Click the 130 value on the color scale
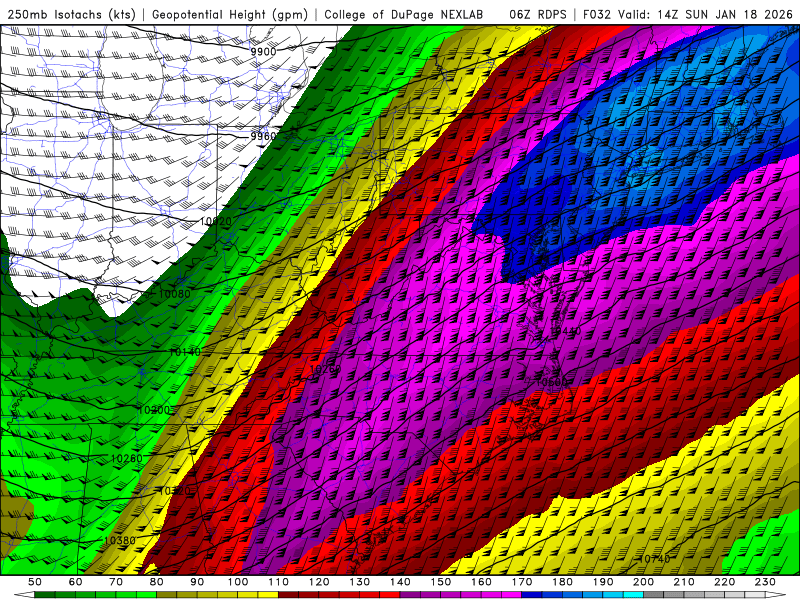The height and width of the screenshot is (600, 800). 360,582
